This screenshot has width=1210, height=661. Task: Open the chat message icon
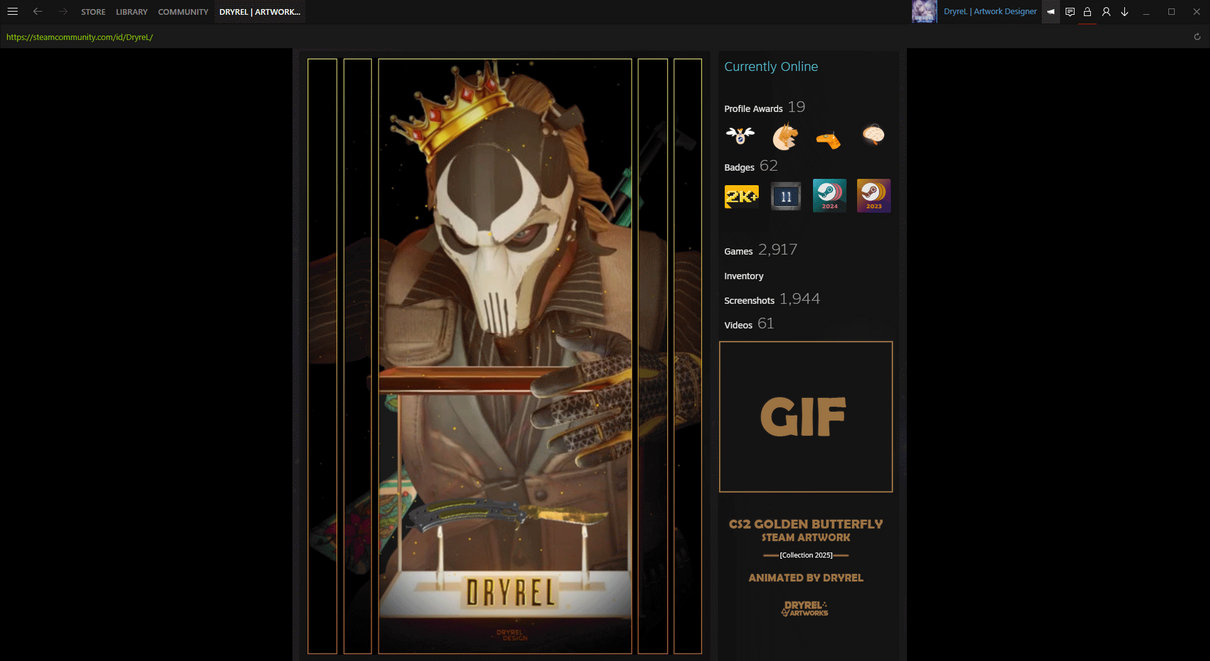click(x=1070, y=12)
